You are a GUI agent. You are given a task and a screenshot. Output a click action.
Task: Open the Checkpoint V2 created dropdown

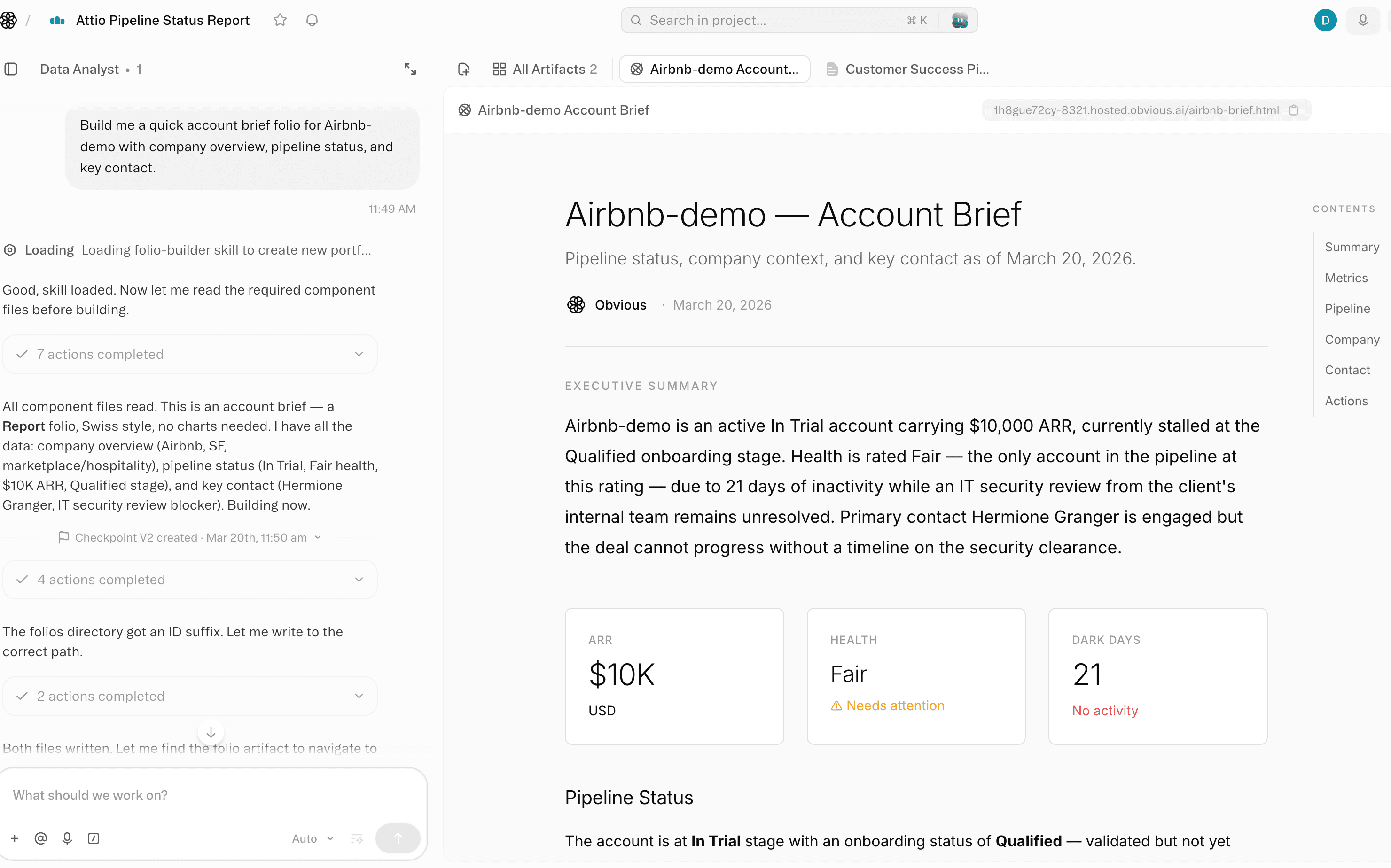[190, 537]
